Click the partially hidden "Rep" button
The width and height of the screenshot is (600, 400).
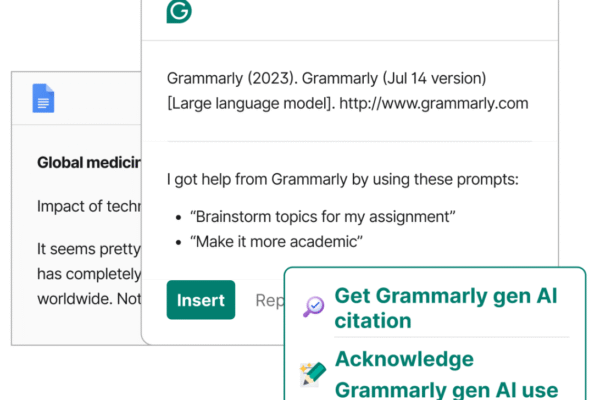pyautogui.click(x=268, y=300)
